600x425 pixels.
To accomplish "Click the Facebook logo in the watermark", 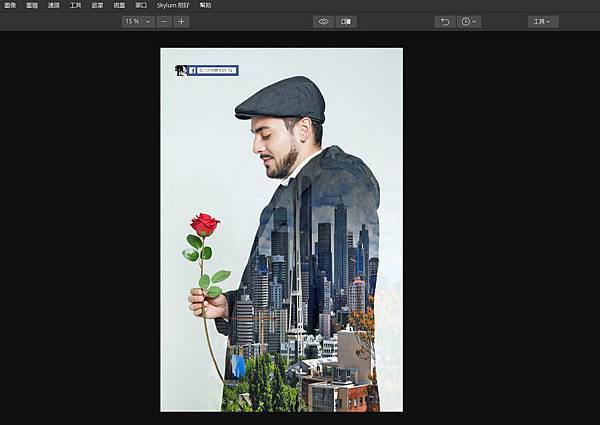I will click(x=193, y=71).
